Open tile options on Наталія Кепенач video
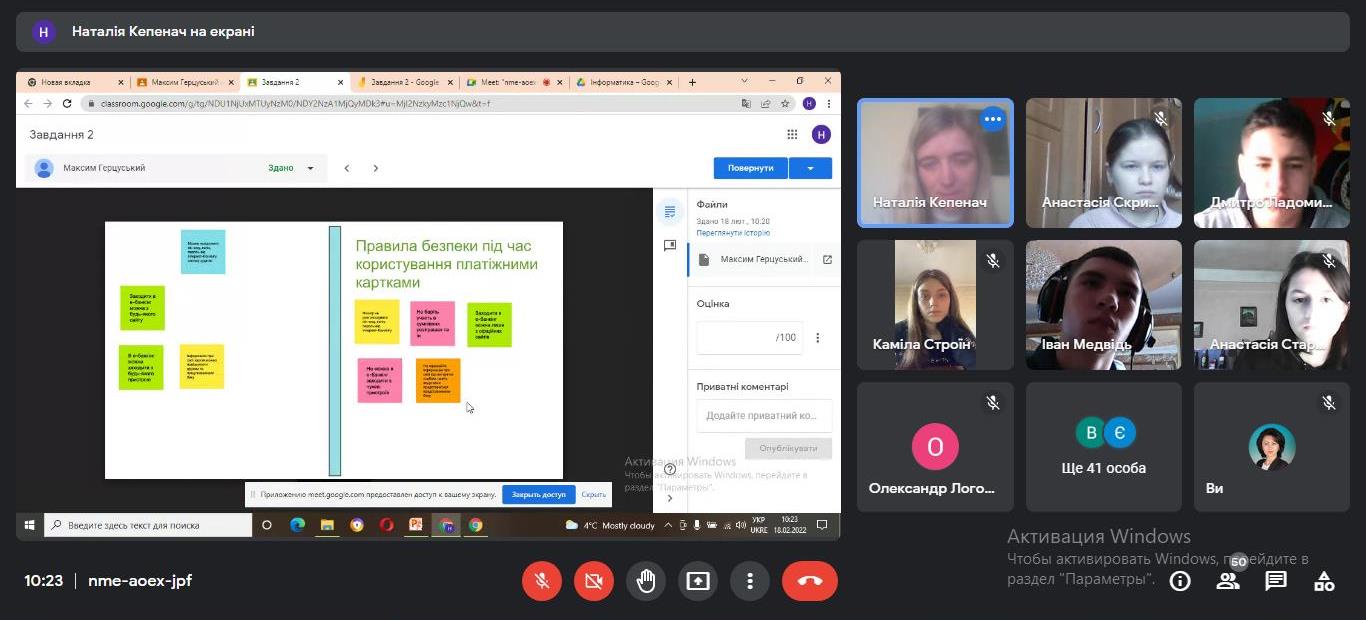 [992, 119]
